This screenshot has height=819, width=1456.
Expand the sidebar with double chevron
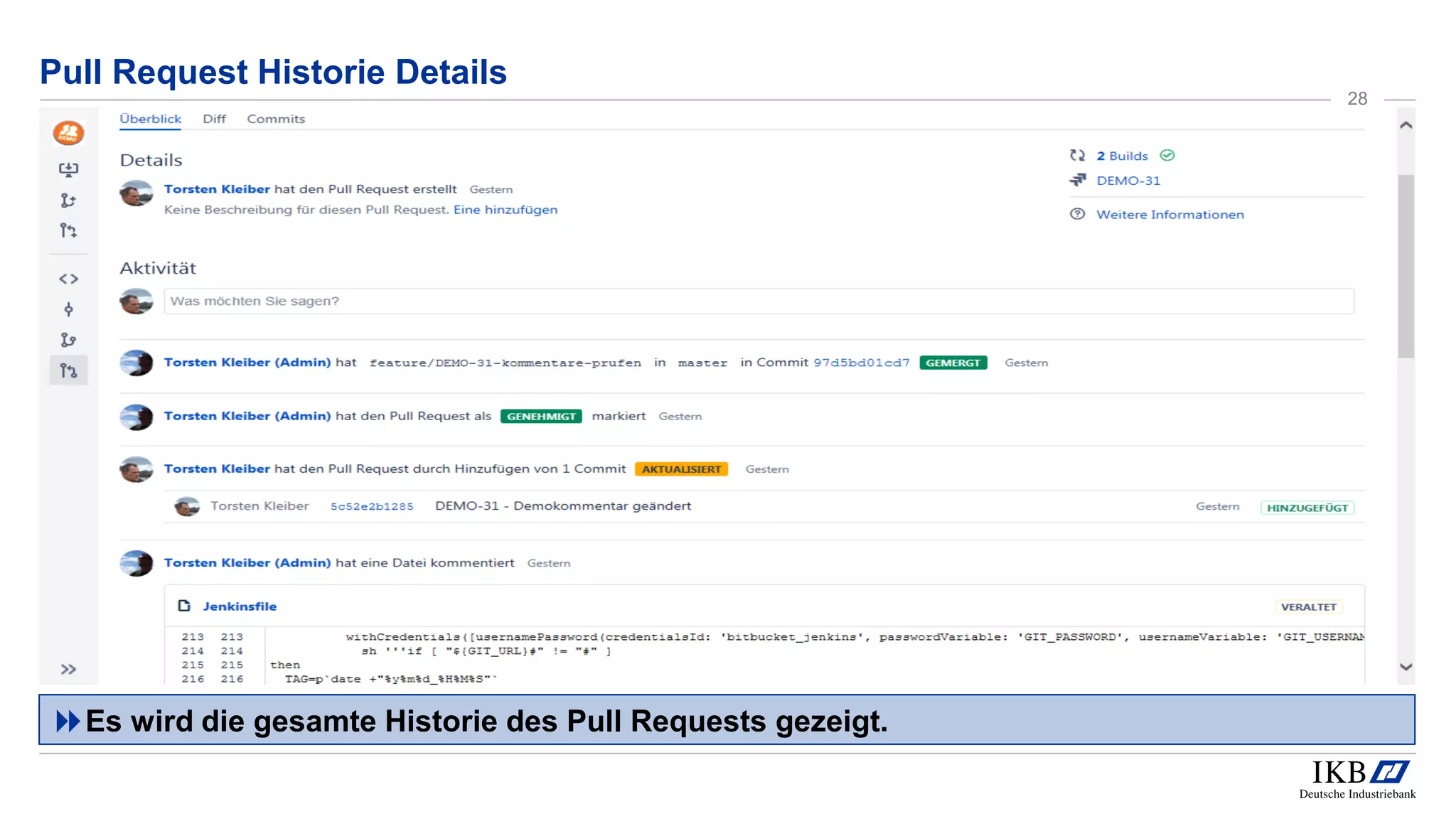point(68,669)
